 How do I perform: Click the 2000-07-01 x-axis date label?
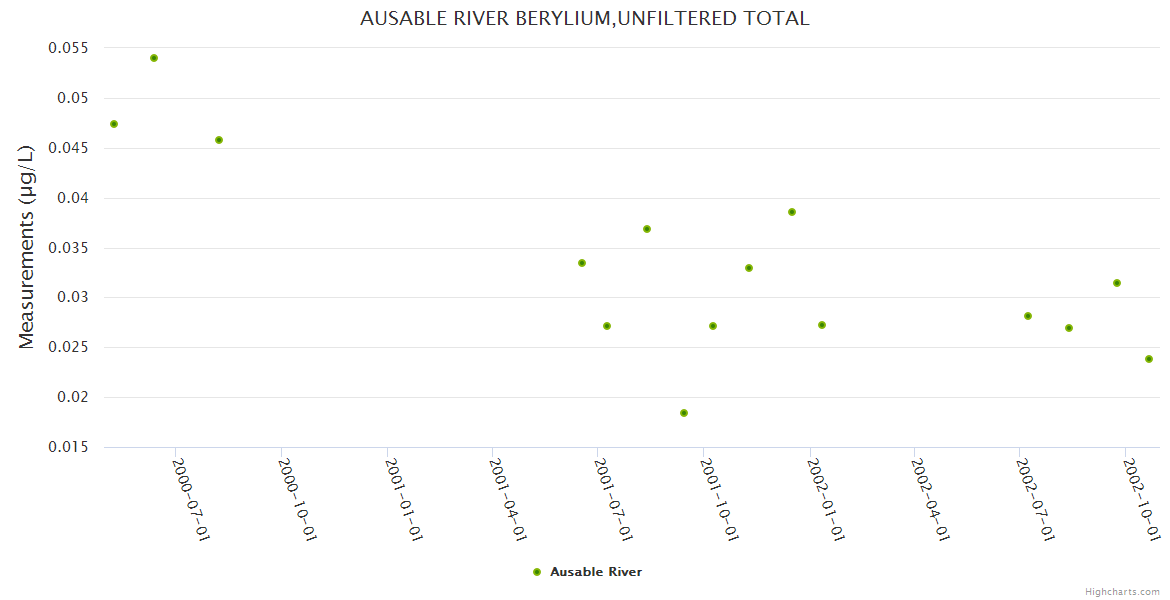tap(190, 499)
